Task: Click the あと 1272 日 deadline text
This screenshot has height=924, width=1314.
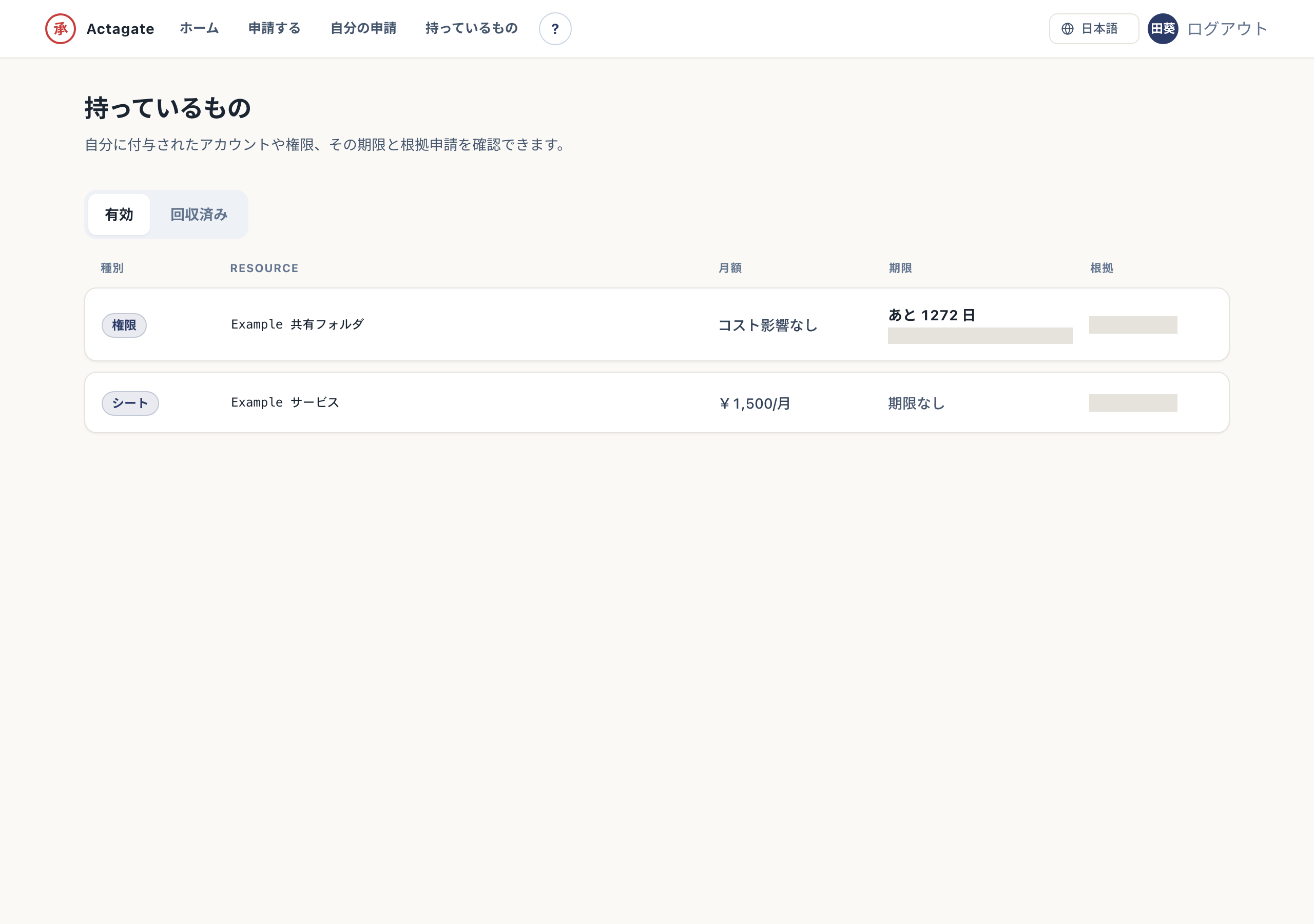Action: tap(932, 315)
